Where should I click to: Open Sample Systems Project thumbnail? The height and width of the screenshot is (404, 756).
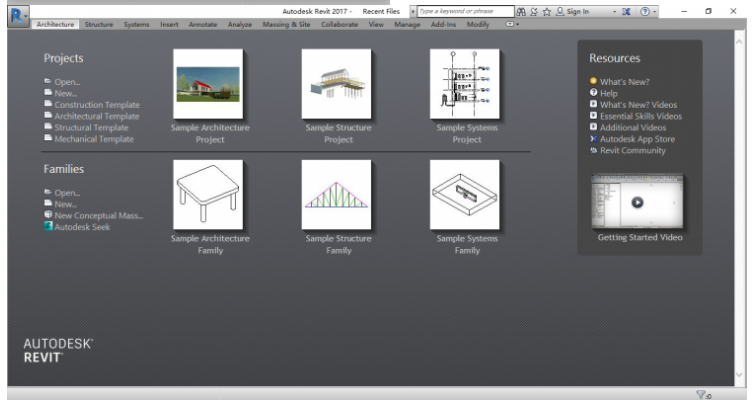pos(465,84)
